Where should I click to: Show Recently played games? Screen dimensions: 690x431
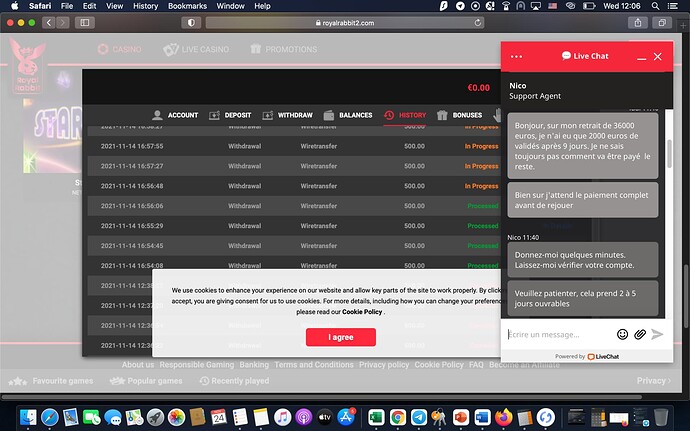pyautogui.click(x=234, y=381)
